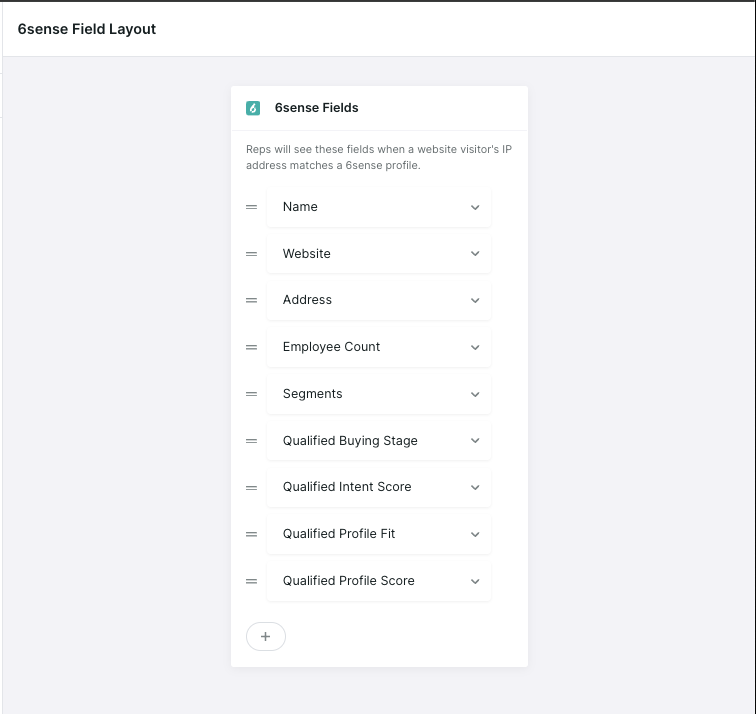Expand the Address field dropdown
This screenshot has width=756, height=714.
coord(378,300)
